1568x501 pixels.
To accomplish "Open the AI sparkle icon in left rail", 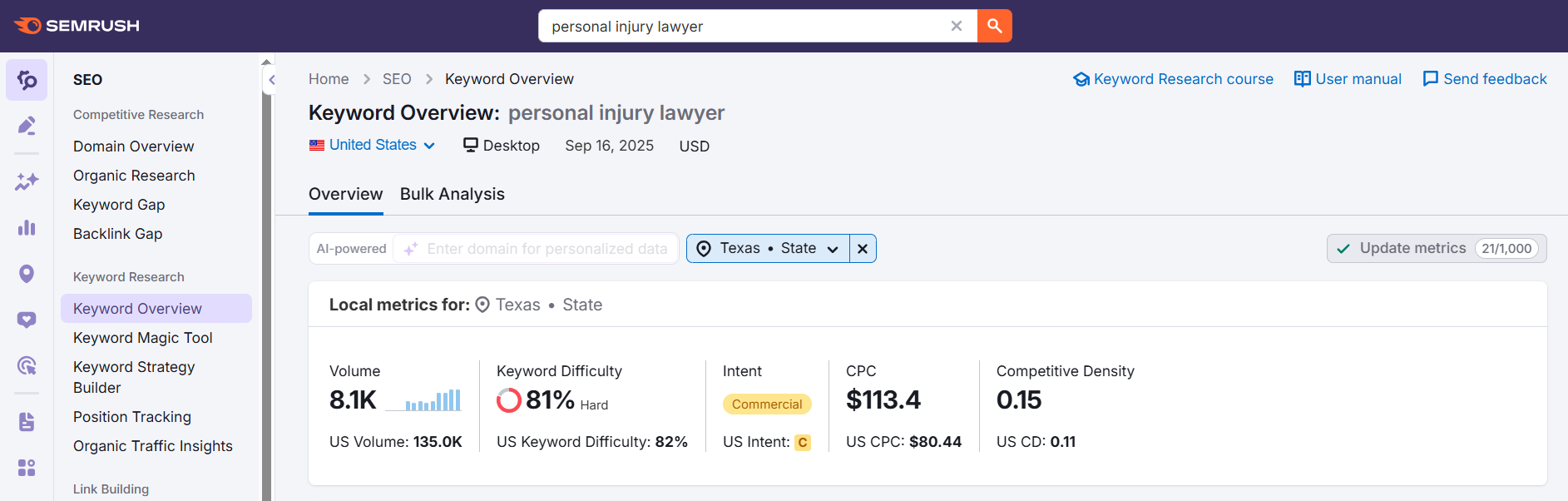I will pos(27,181).
